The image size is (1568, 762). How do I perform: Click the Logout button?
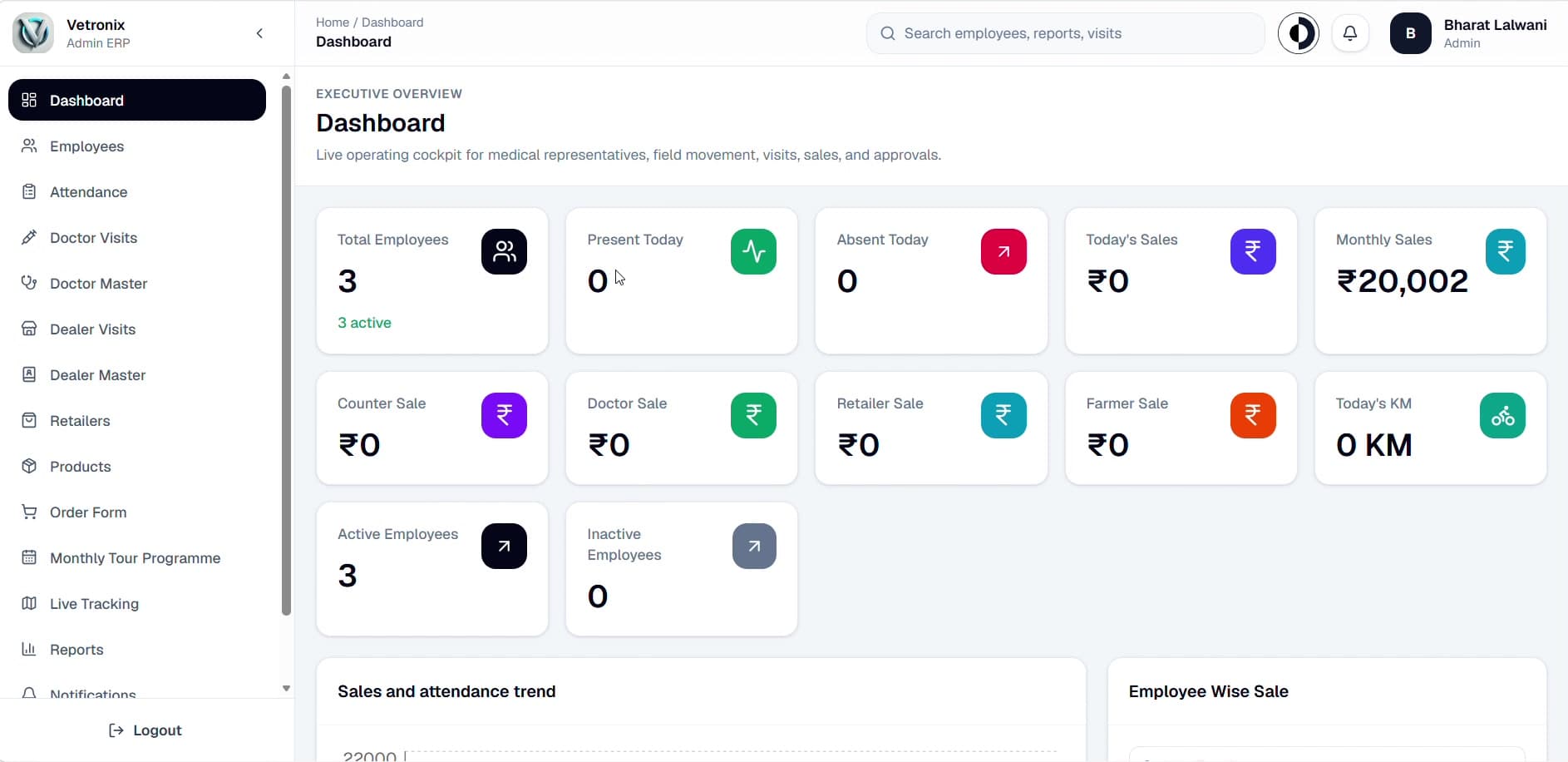pos(145,730)
